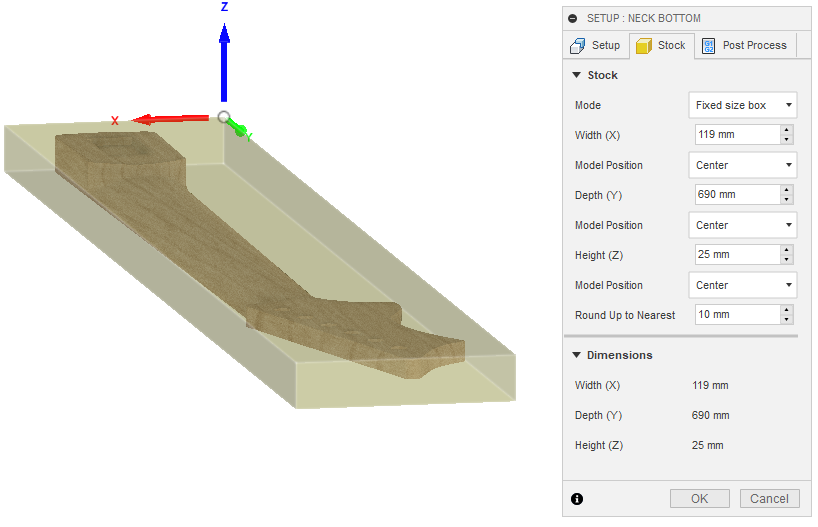Open Model Position dropdown under Height (Z)

point(742,285)
